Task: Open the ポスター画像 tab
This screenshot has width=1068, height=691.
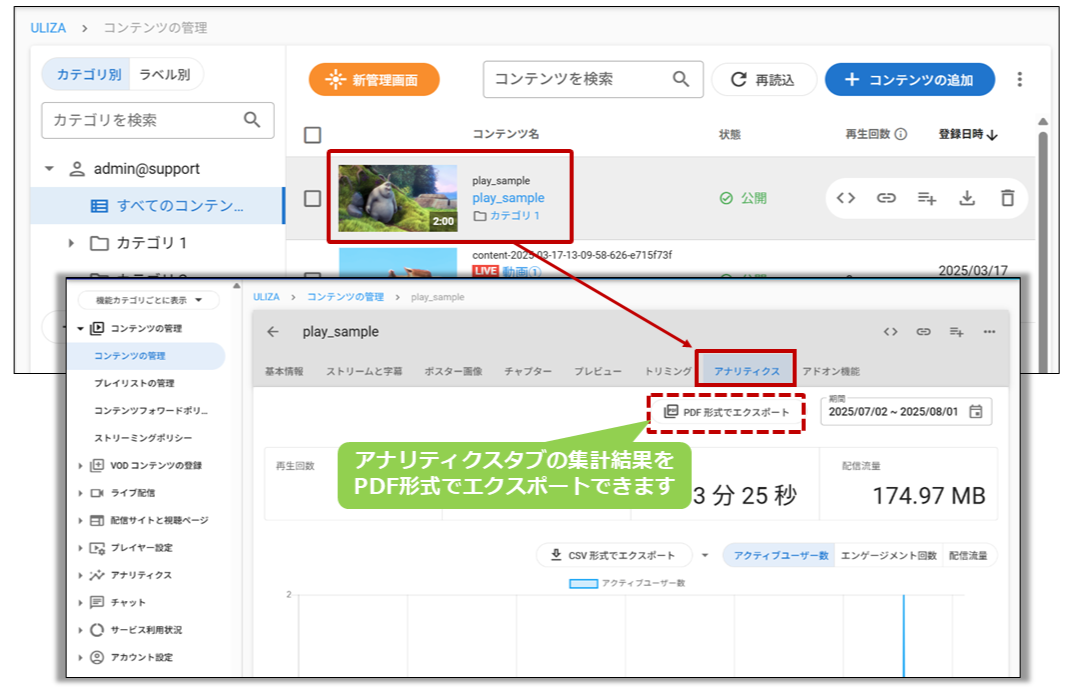Action: (x=453, y=371)
